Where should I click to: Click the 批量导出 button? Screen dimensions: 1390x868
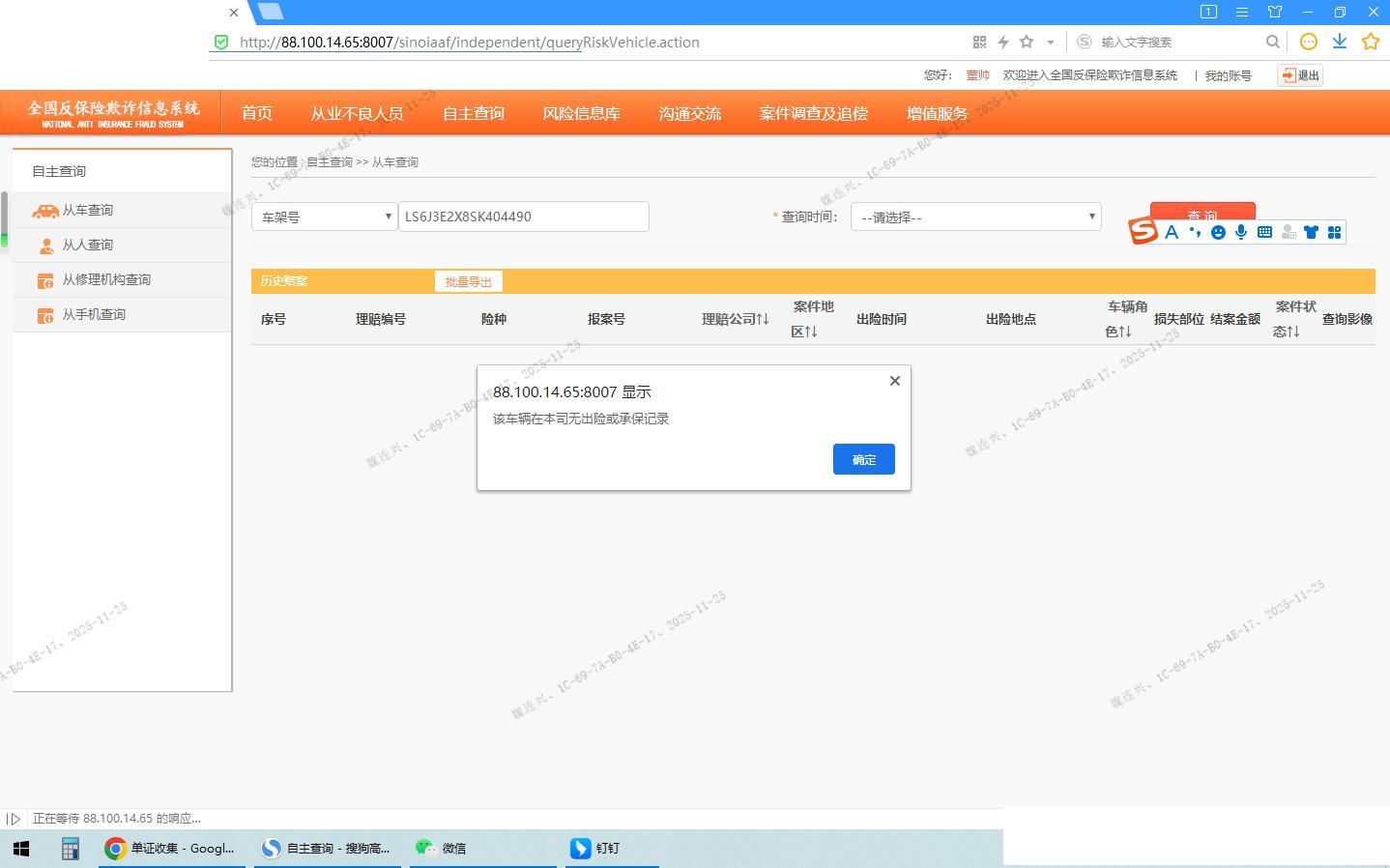468,281
